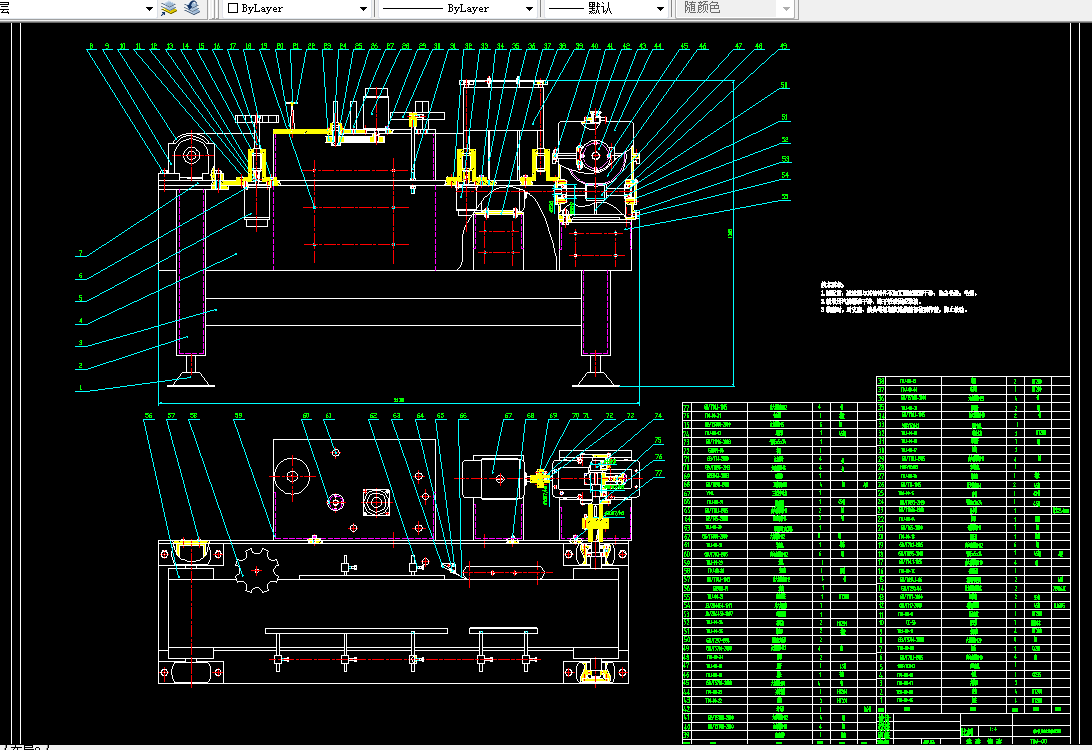This screenshot has width=1092, height=750.
Task: Pick leader label 3 on left side
Action: 81,343
